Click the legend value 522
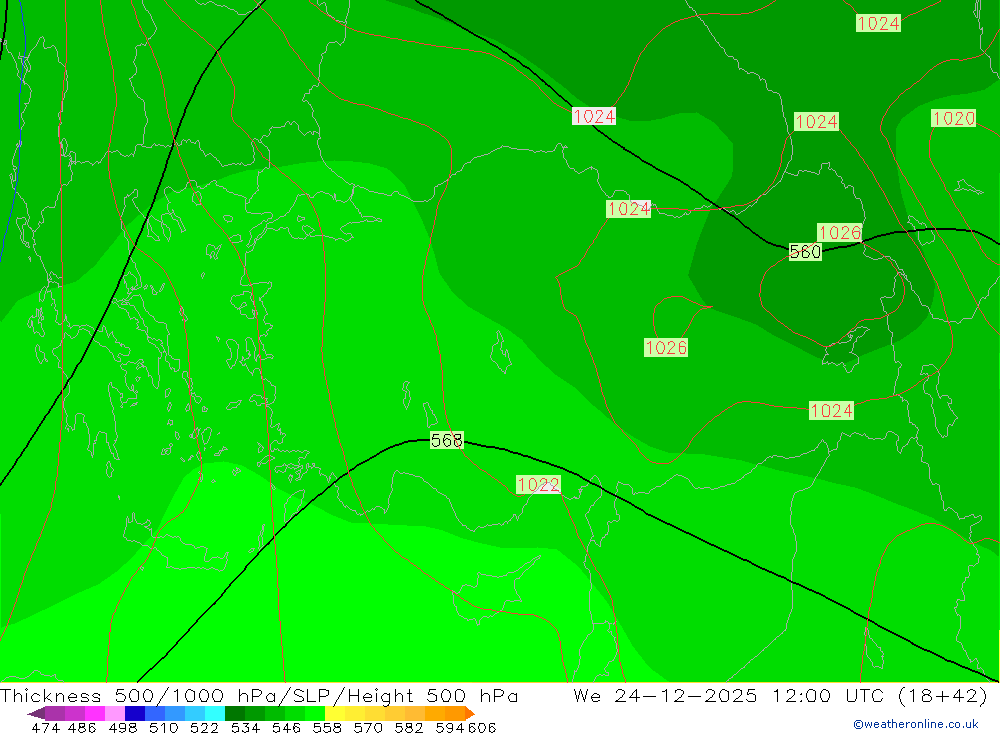The image size is (1000, 733). [204, 727]
